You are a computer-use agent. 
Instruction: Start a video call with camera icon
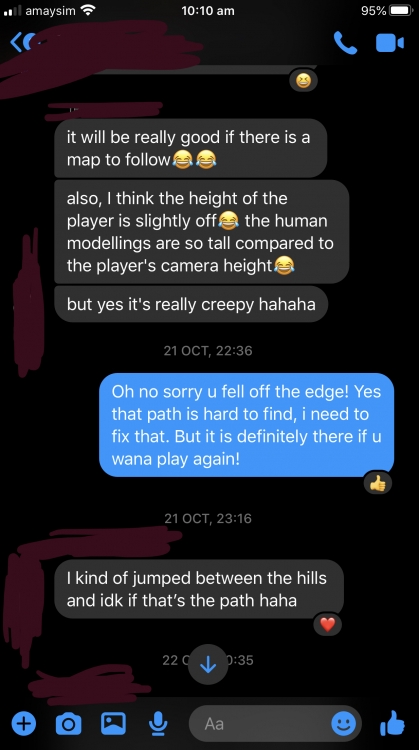(x=390, y=43)
